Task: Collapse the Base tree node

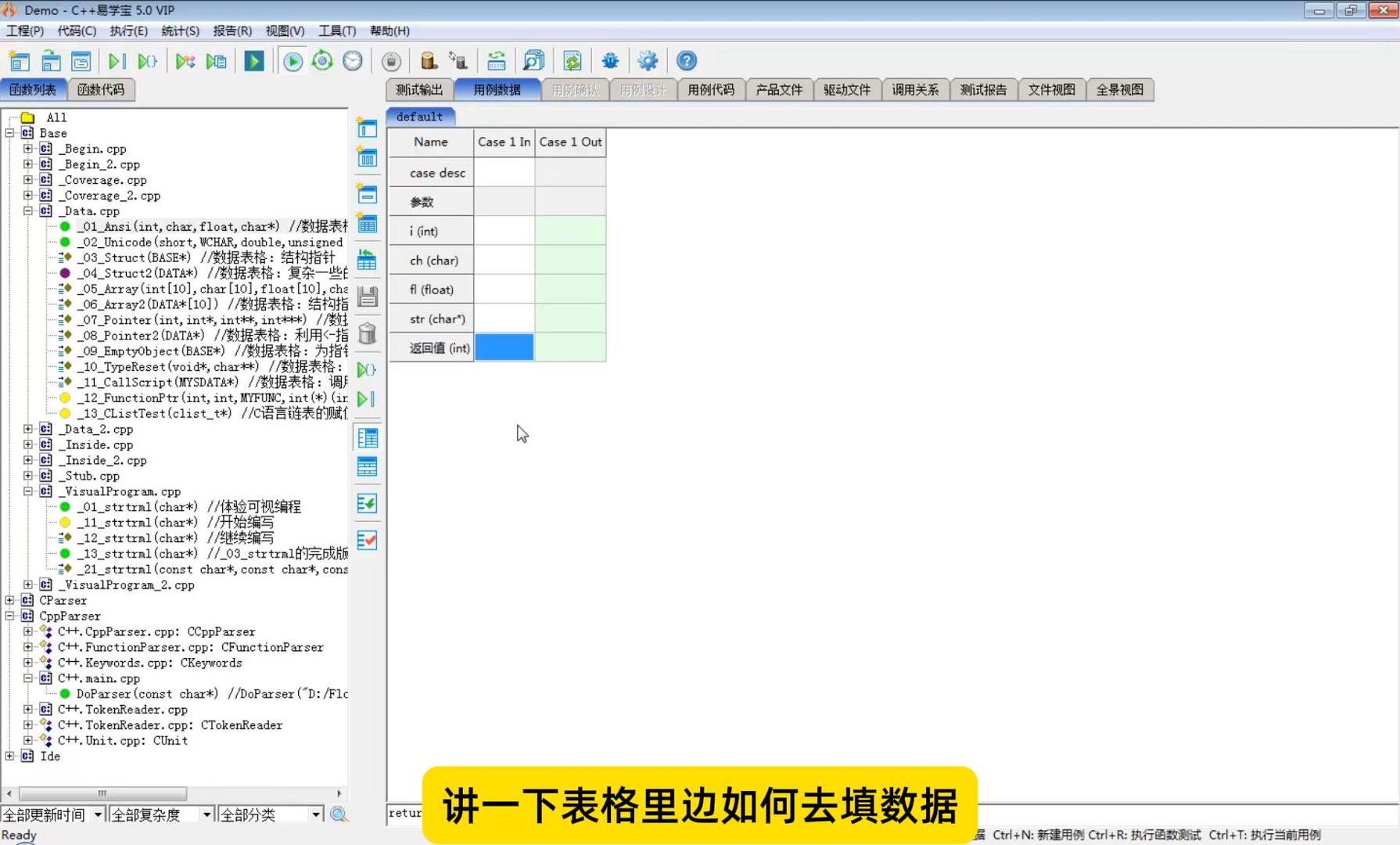Action: [10, 133]
